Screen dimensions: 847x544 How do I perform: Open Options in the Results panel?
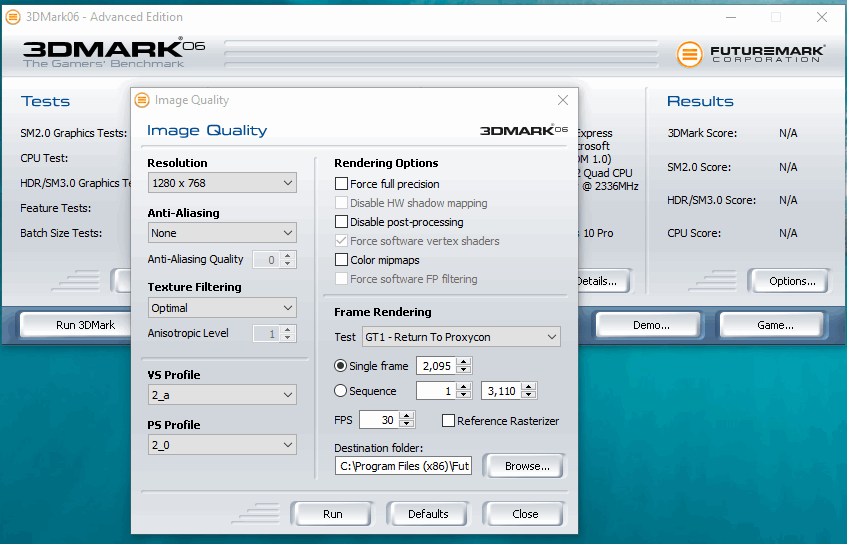tap(792, 281)
